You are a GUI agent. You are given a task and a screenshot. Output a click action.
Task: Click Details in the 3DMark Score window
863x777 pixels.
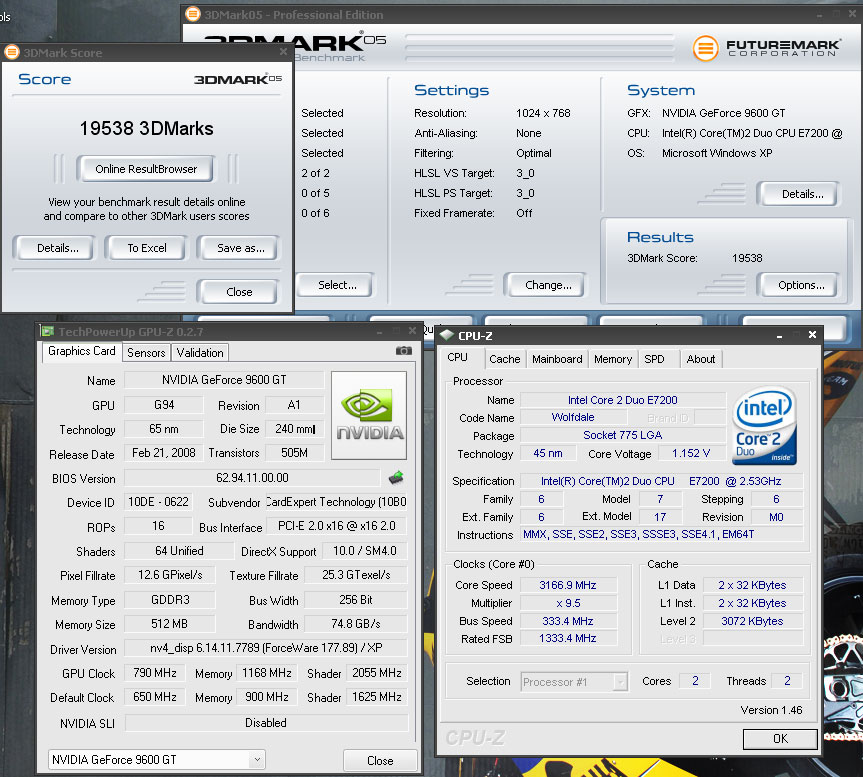(x=57, y=248)
